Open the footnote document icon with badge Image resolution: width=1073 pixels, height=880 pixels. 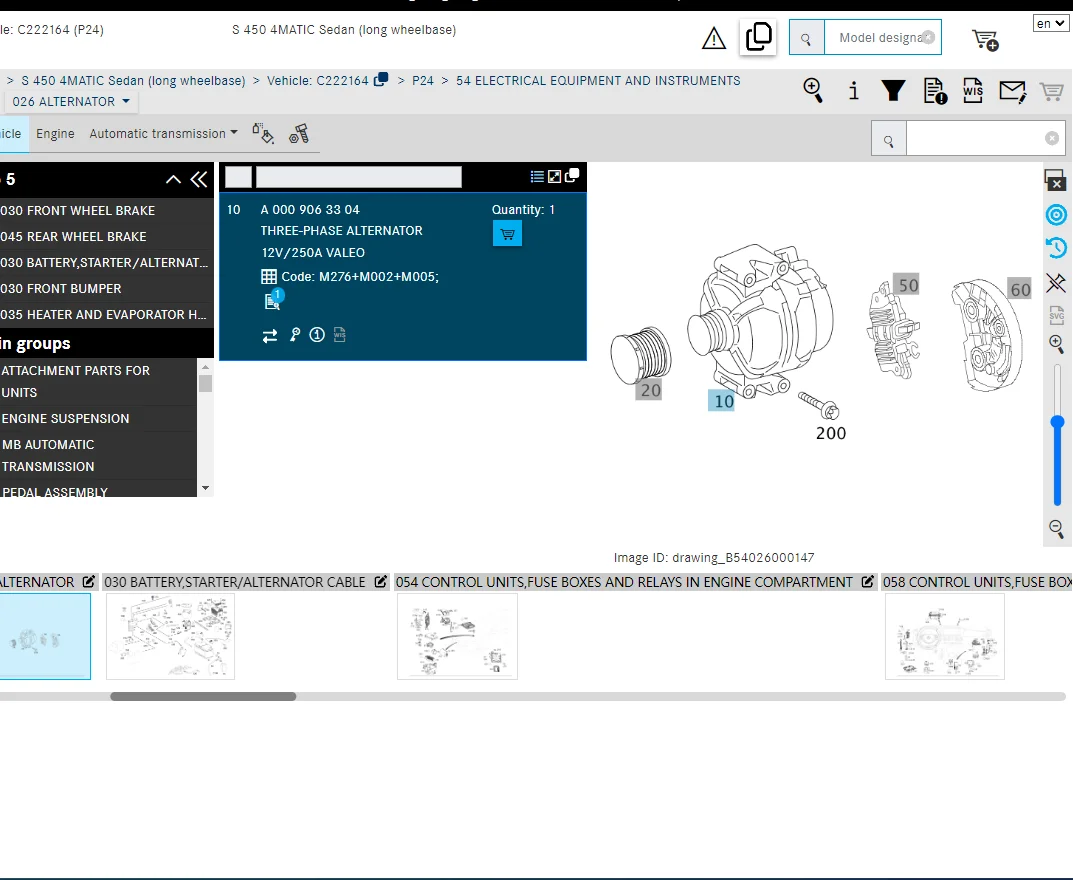coord(273,299)
